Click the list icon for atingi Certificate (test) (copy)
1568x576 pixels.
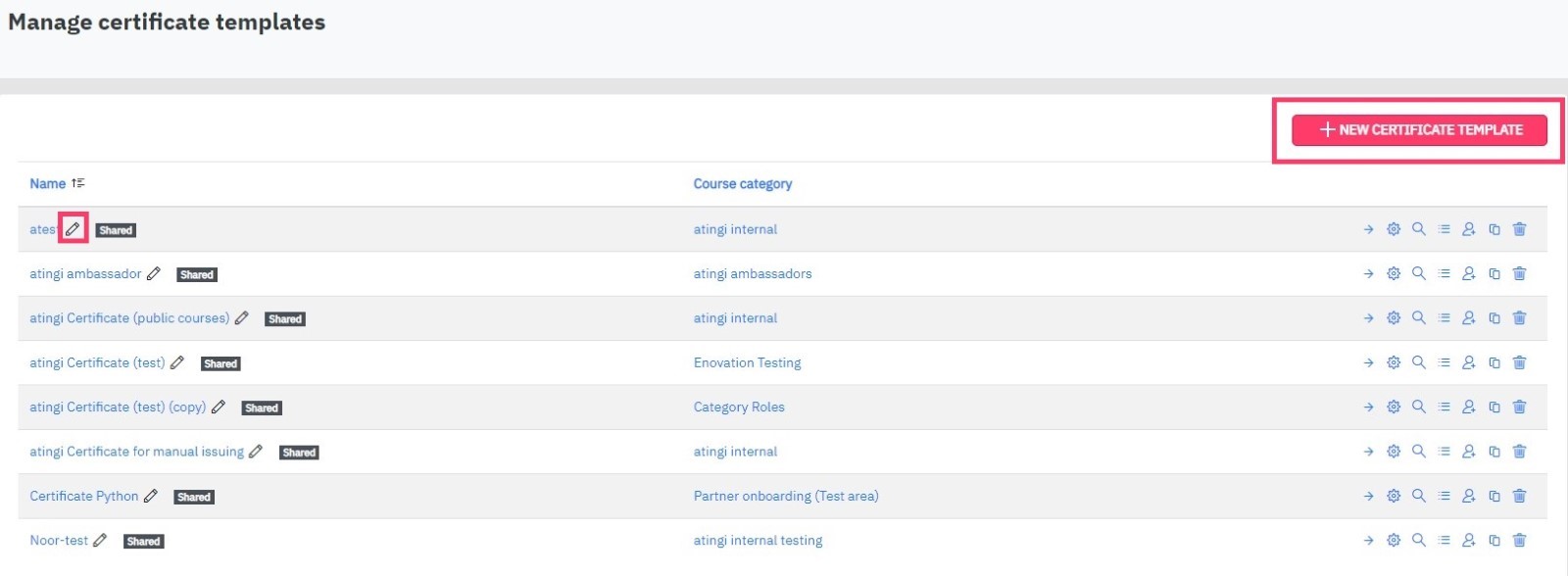click(1444, 407)
